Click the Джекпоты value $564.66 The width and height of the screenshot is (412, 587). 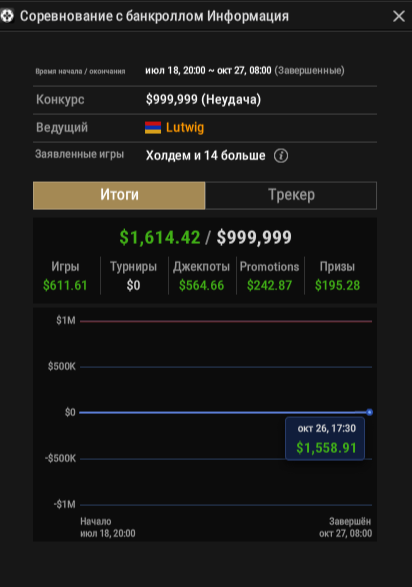pos(201,285)
